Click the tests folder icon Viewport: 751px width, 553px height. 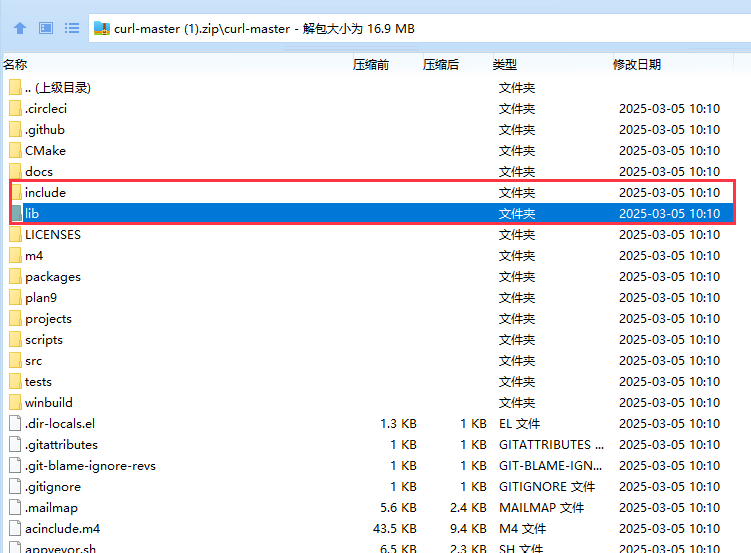pos(15,382)
